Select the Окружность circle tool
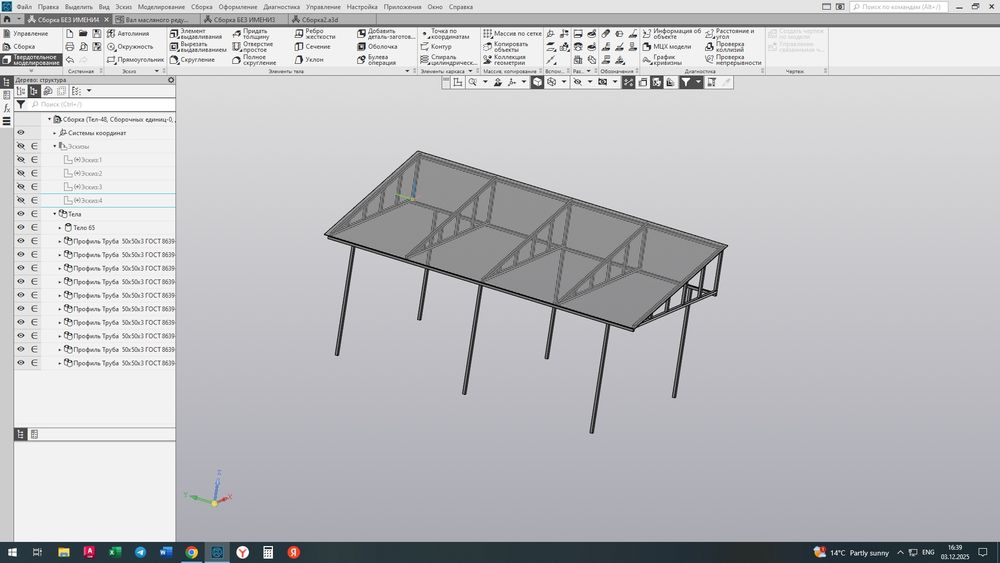Viewport: 1000px width, 563px height. pyautogui.click(x=129, y=47)
